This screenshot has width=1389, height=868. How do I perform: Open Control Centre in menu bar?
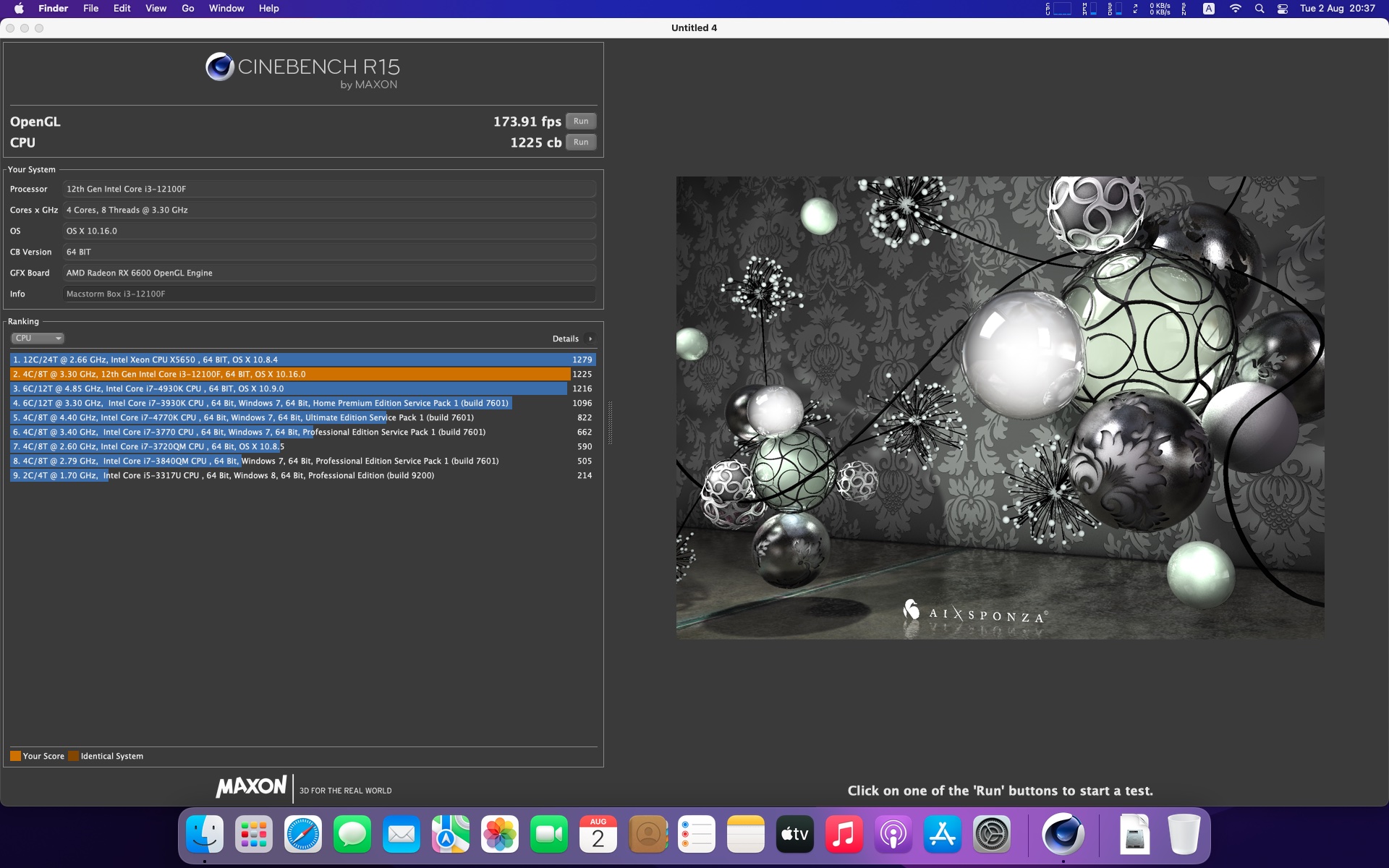pos(1283,9)
